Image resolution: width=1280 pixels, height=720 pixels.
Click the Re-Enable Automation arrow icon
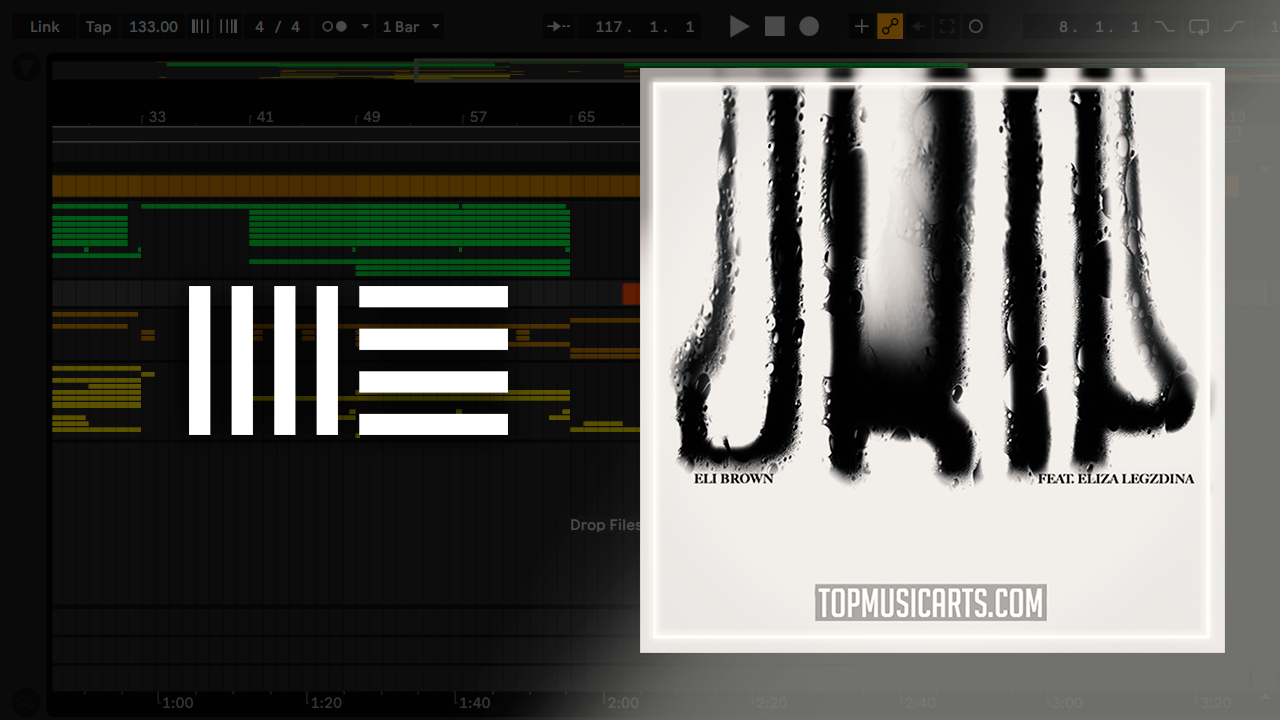(918, 27)
